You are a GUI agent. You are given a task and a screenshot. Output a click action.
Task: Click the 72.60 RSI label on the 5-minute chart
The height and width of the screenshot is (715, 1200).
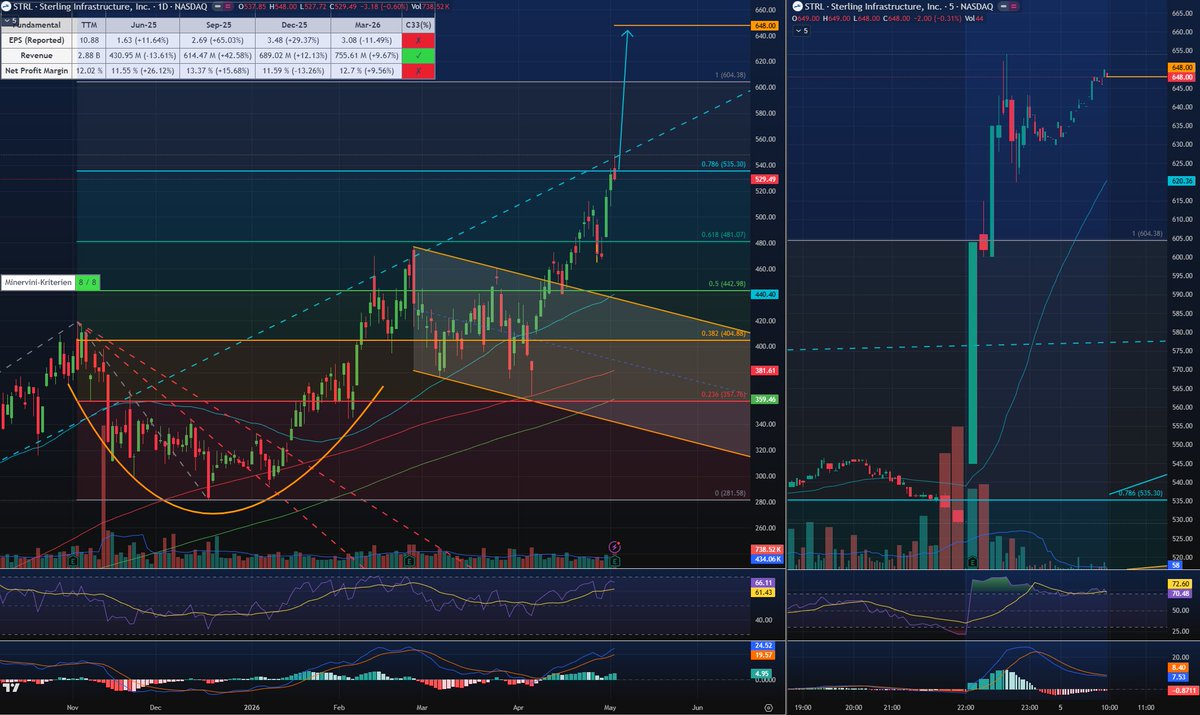[x=1180, y=583]
